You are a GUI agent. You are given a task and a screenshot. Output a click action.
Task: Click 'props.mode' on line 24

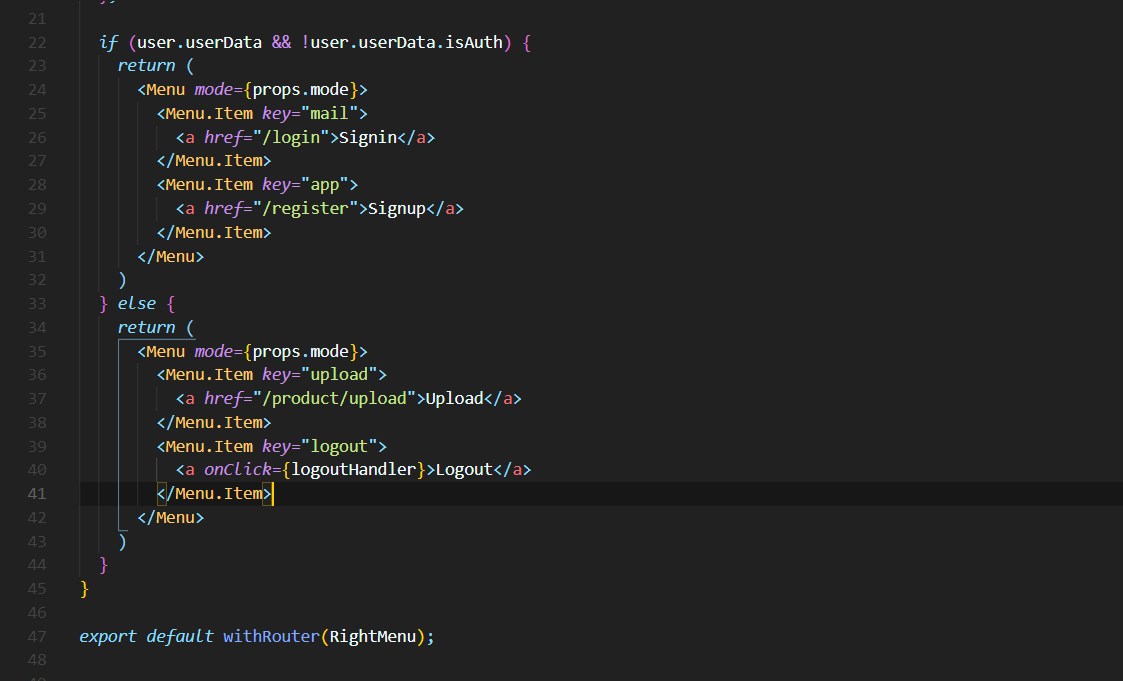tap(301, 90)
